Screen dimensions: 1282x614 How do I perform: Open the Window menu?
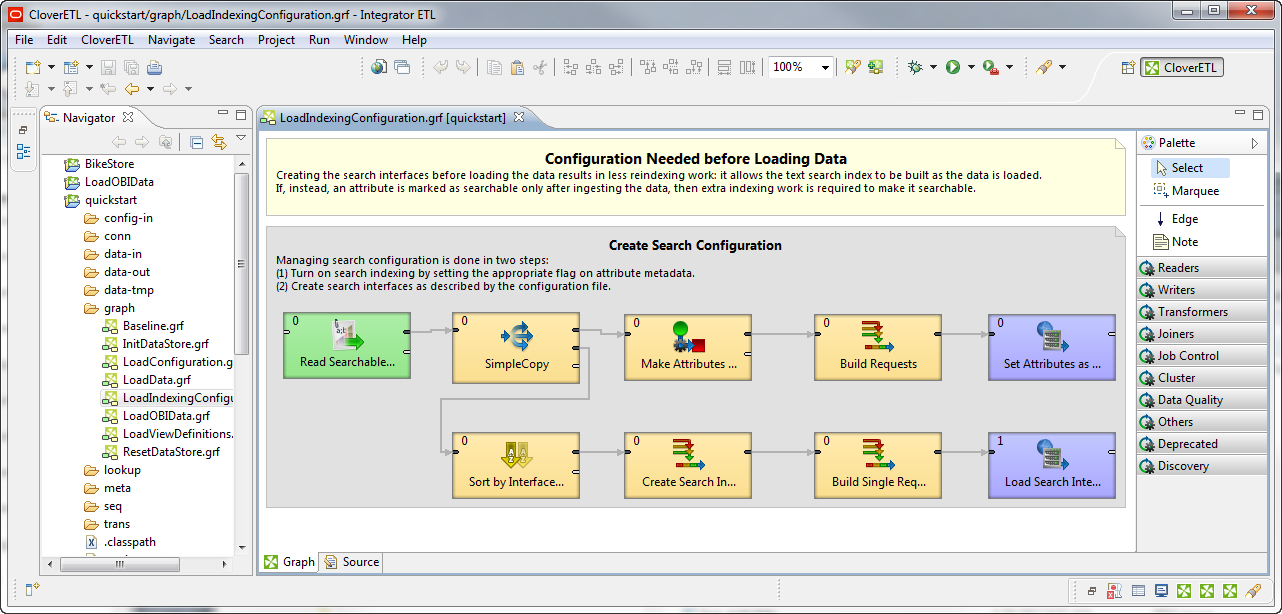click(366, 40)
